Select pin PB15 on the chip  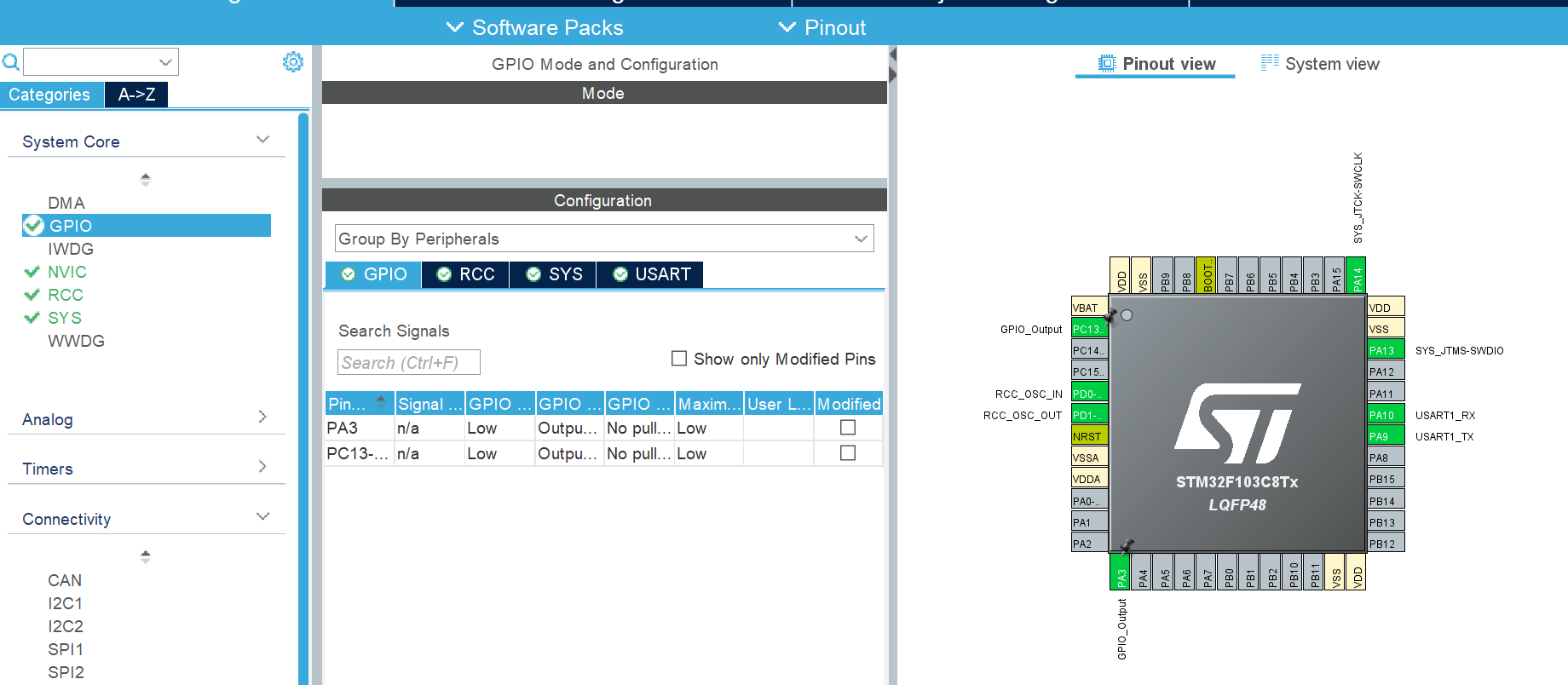coord(1386,479)
